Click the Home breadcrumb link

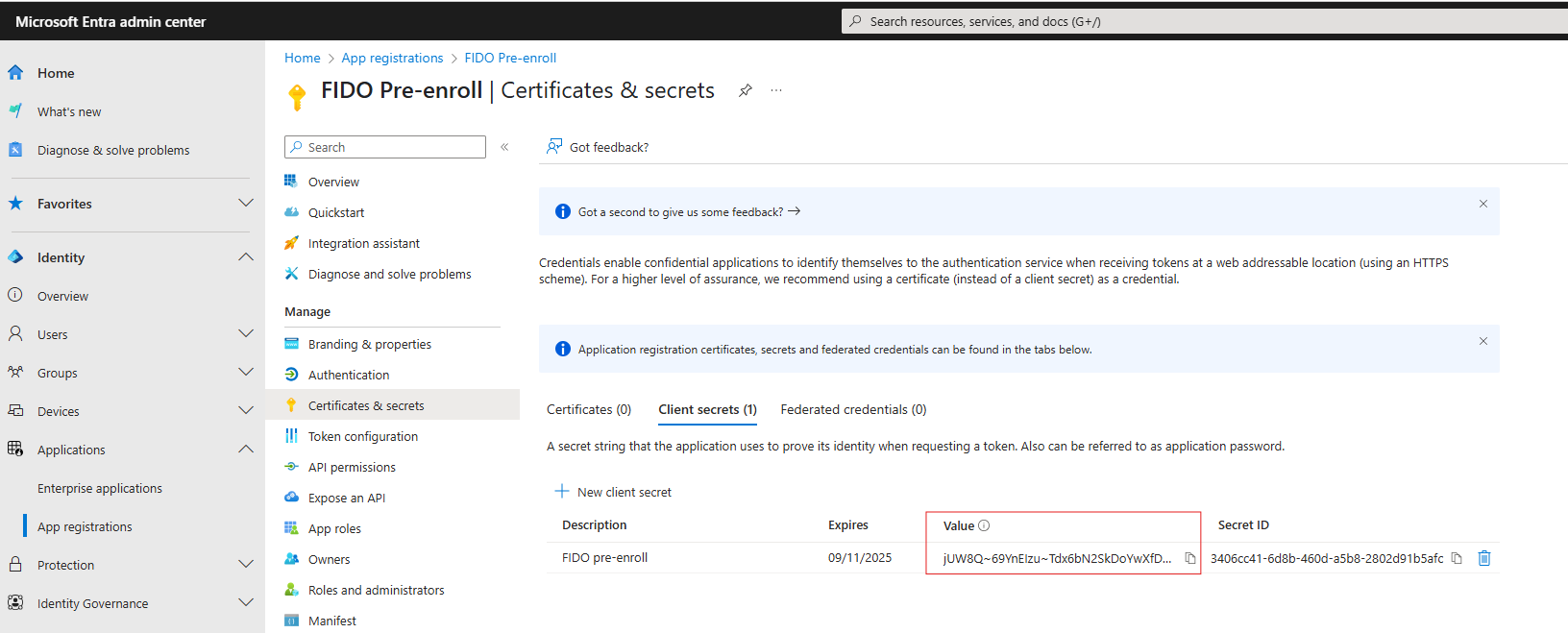[x=303, y=58]
